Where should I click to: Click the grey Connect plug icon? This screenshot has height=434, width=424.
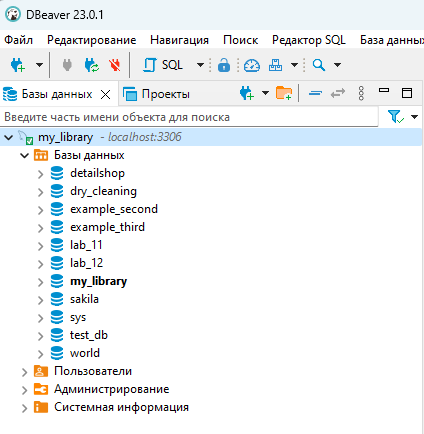(x=67, y=65)
